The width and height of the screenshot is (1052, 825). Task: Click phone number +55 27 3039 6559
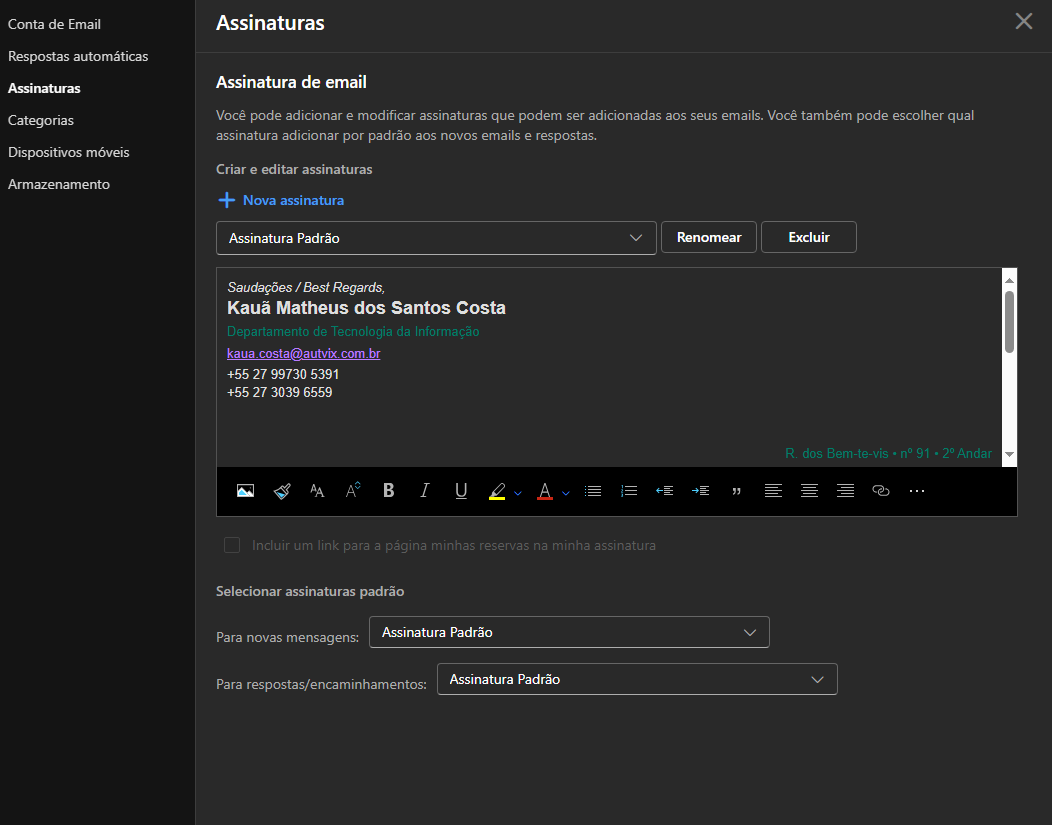click(280, 392)
